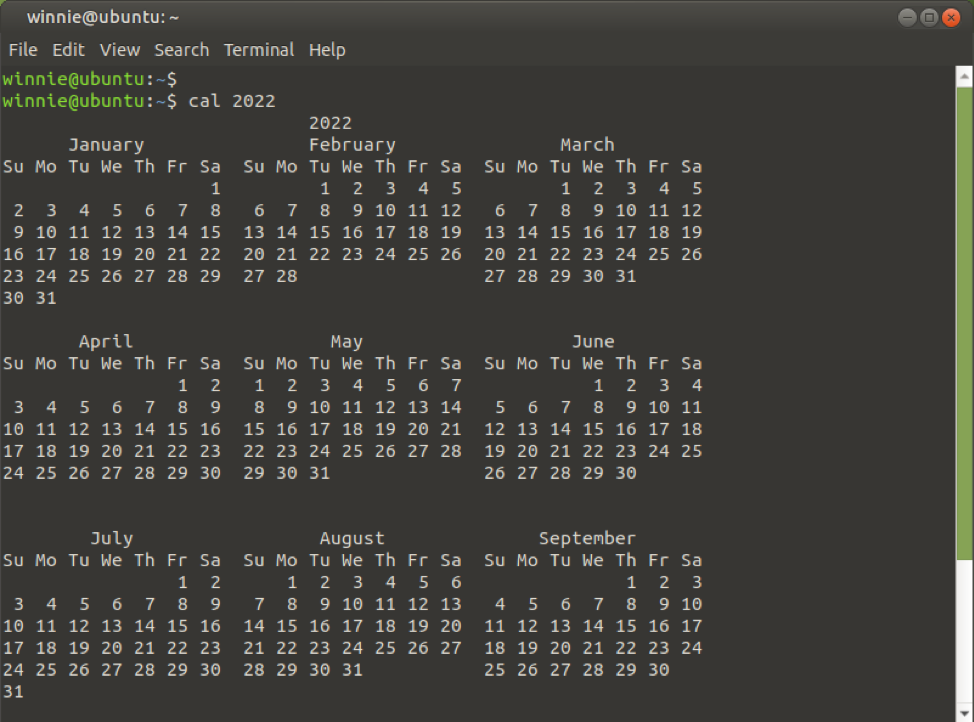
Task: Click day 31 under July
Action: [x=13, y=692]
